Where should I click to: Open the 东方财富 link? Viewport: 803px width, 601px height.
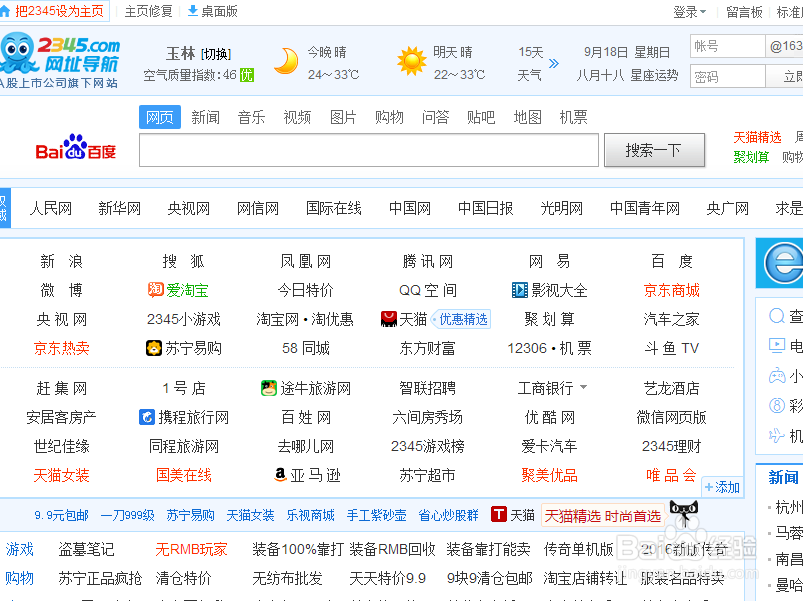click(428, 348)
